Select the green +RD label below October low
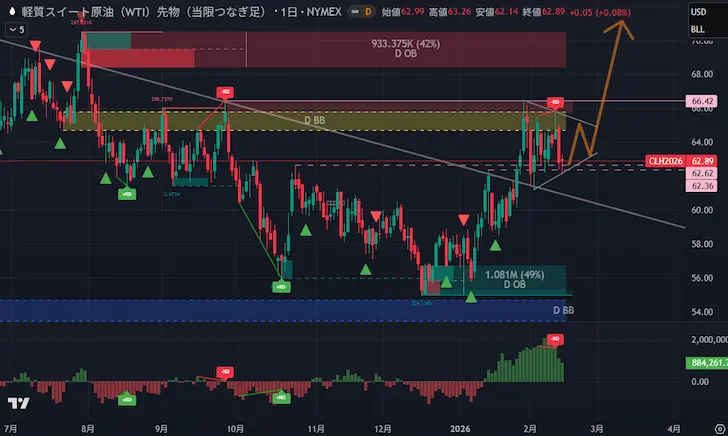The height and width of the screenshot is (436, 728). point(282,287)
